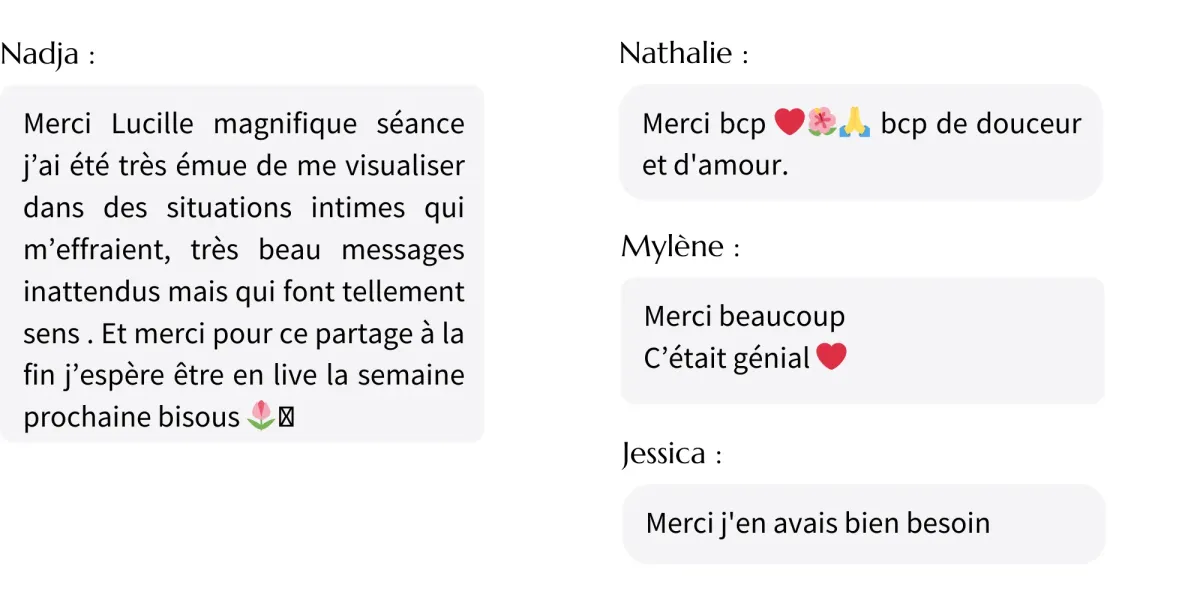Viewport: 1200px width, 600px height.
Task: Click "magnifique séance" in Nadja's testimonial
Action: click(x=339, y=124)
